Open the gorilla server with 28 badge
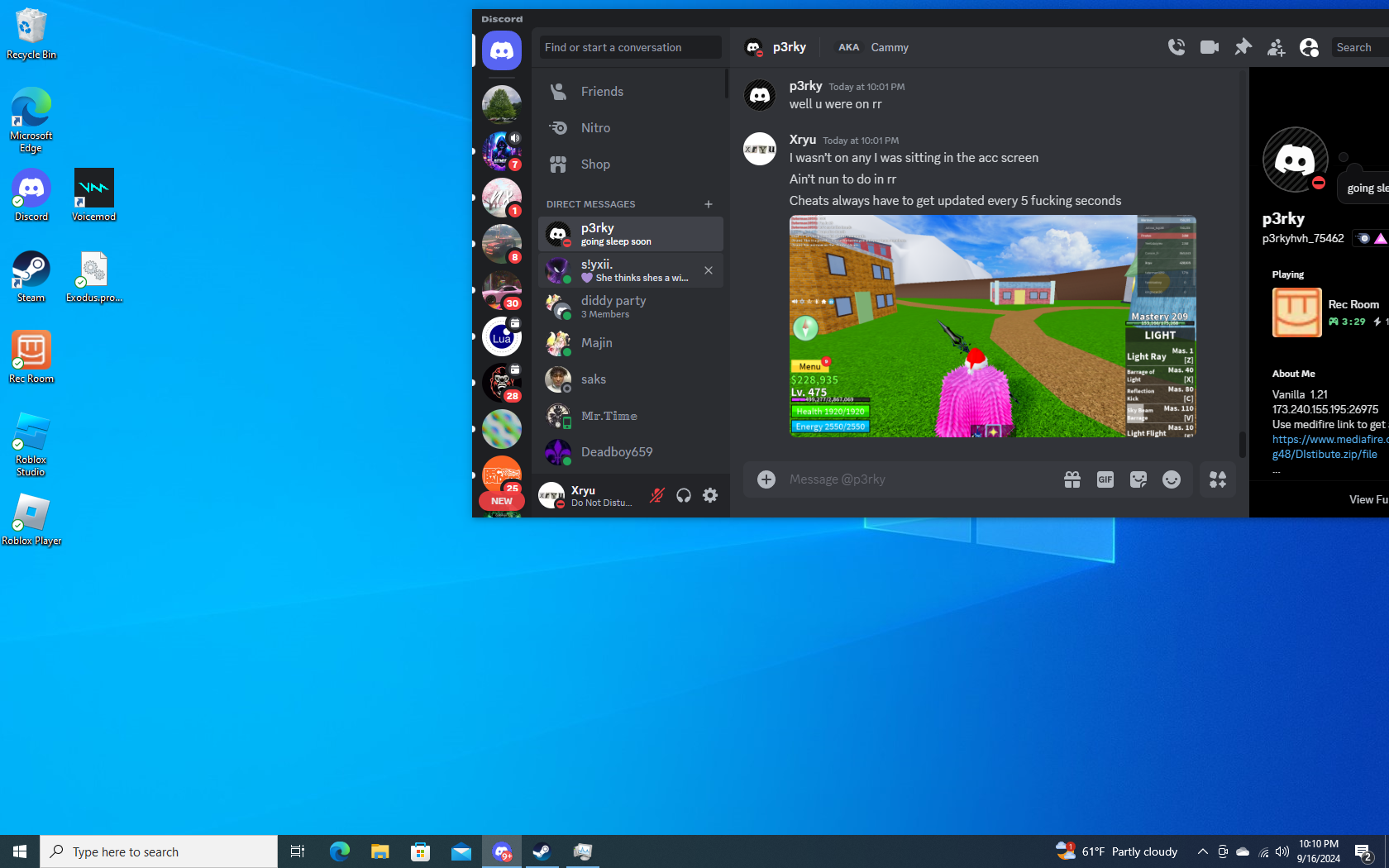The image size is (1389, 868). [x=502, y=383]
